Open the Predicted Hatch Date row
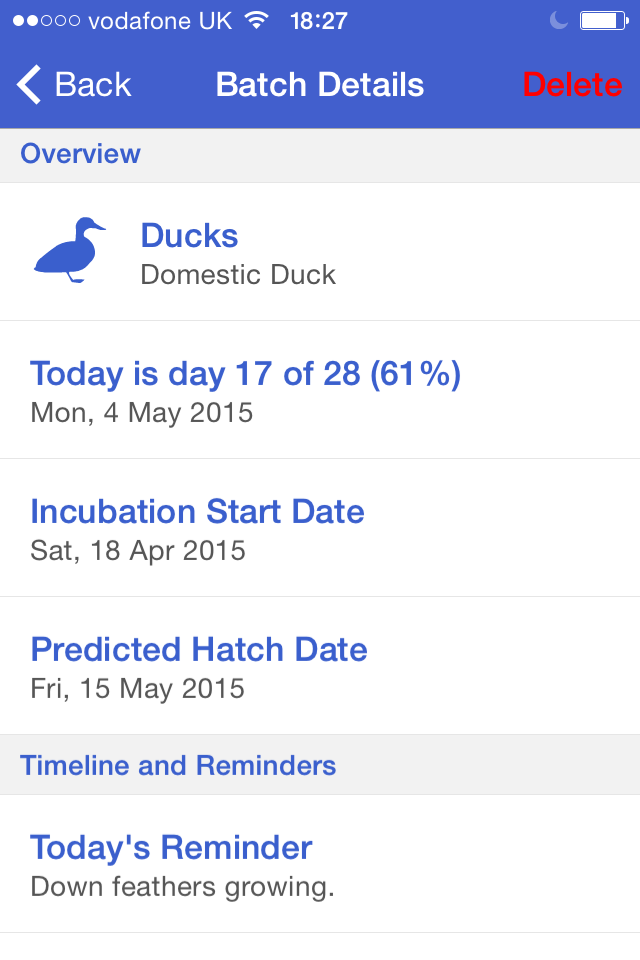640x960 pixels. pos(320,666)
